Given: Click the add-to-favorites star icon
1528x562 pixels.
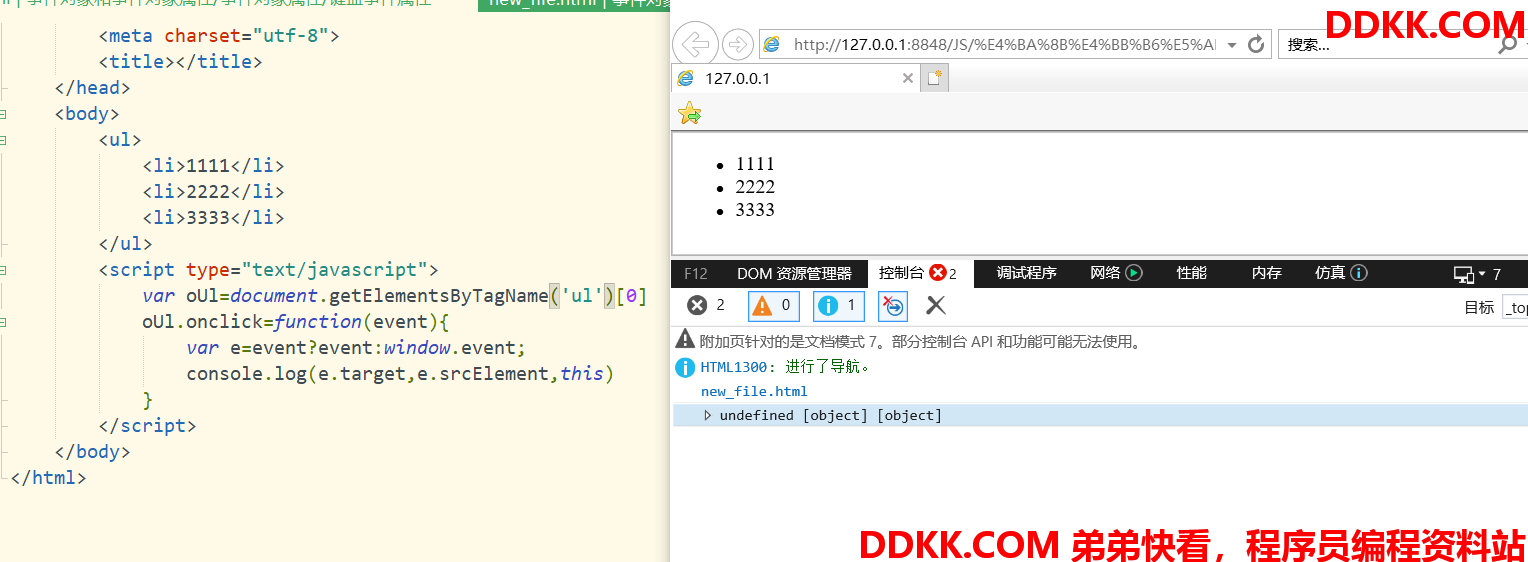Looking at the screenshot, I should pos(690,114).
